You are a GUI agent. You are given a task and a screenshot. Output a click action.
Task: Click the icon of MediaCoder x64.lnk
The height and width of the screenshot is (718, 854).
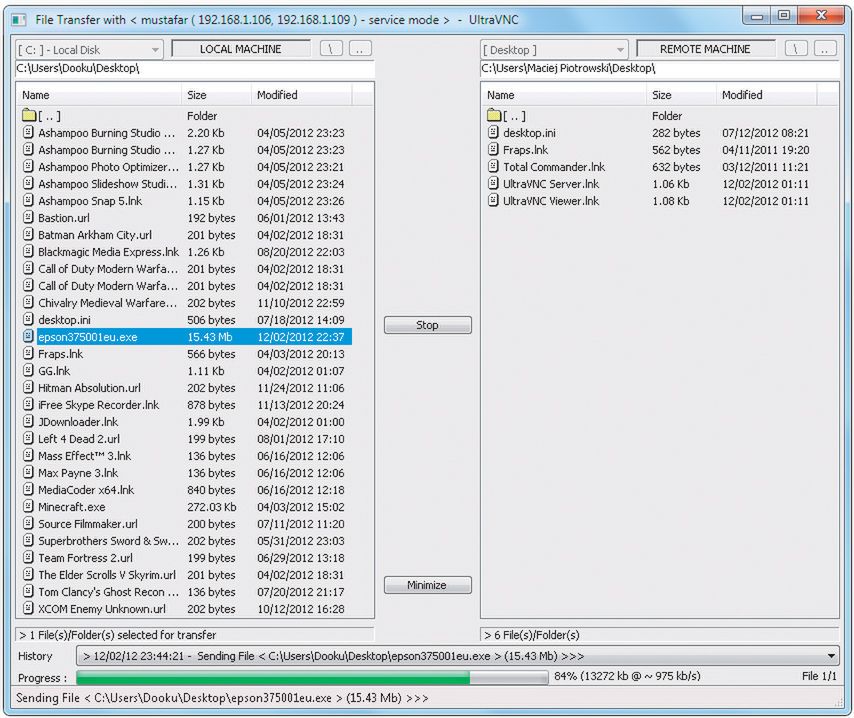[28, 489]
